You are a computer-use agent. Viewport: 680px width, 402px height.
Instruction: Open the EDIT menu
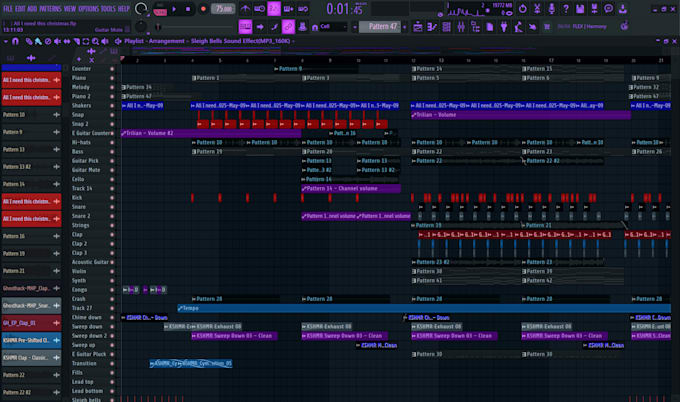pos(20,8)
